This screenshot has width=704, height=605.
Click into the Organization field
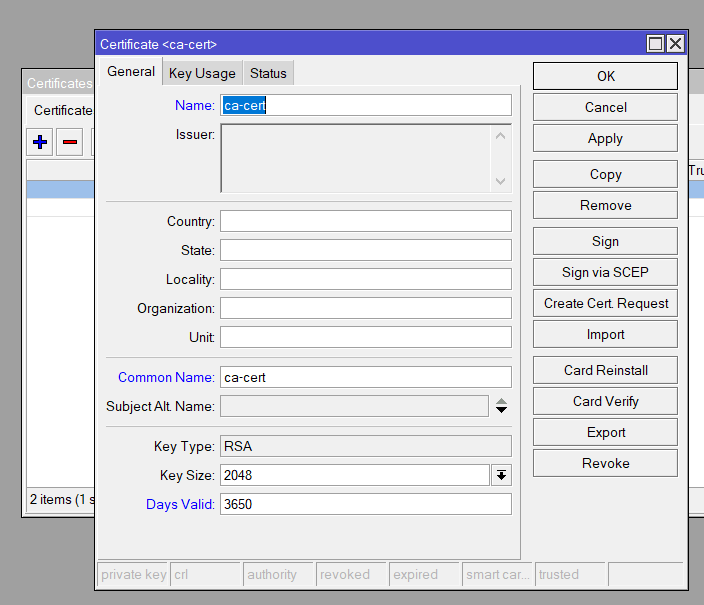[x=365, y=308]
